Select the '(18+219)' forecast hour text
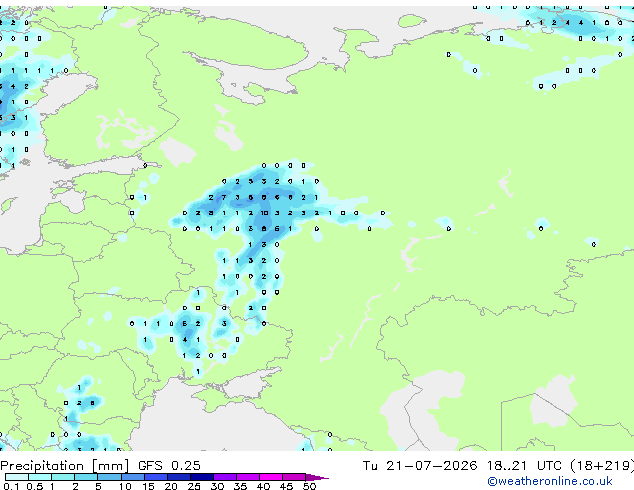The image size is (634, 490). (602, 466)
